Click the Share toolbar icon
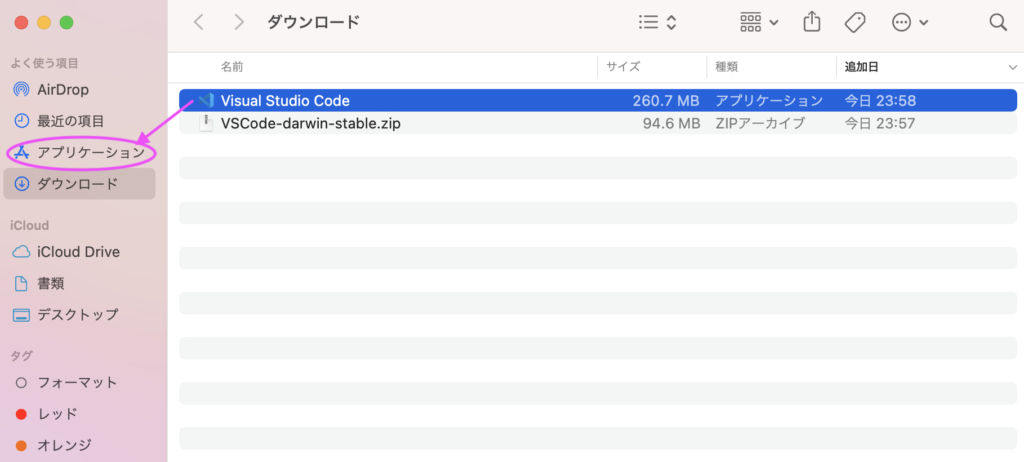Image resolution: width=1024 pixels, height=462 pixels. [x=811, y=23]
